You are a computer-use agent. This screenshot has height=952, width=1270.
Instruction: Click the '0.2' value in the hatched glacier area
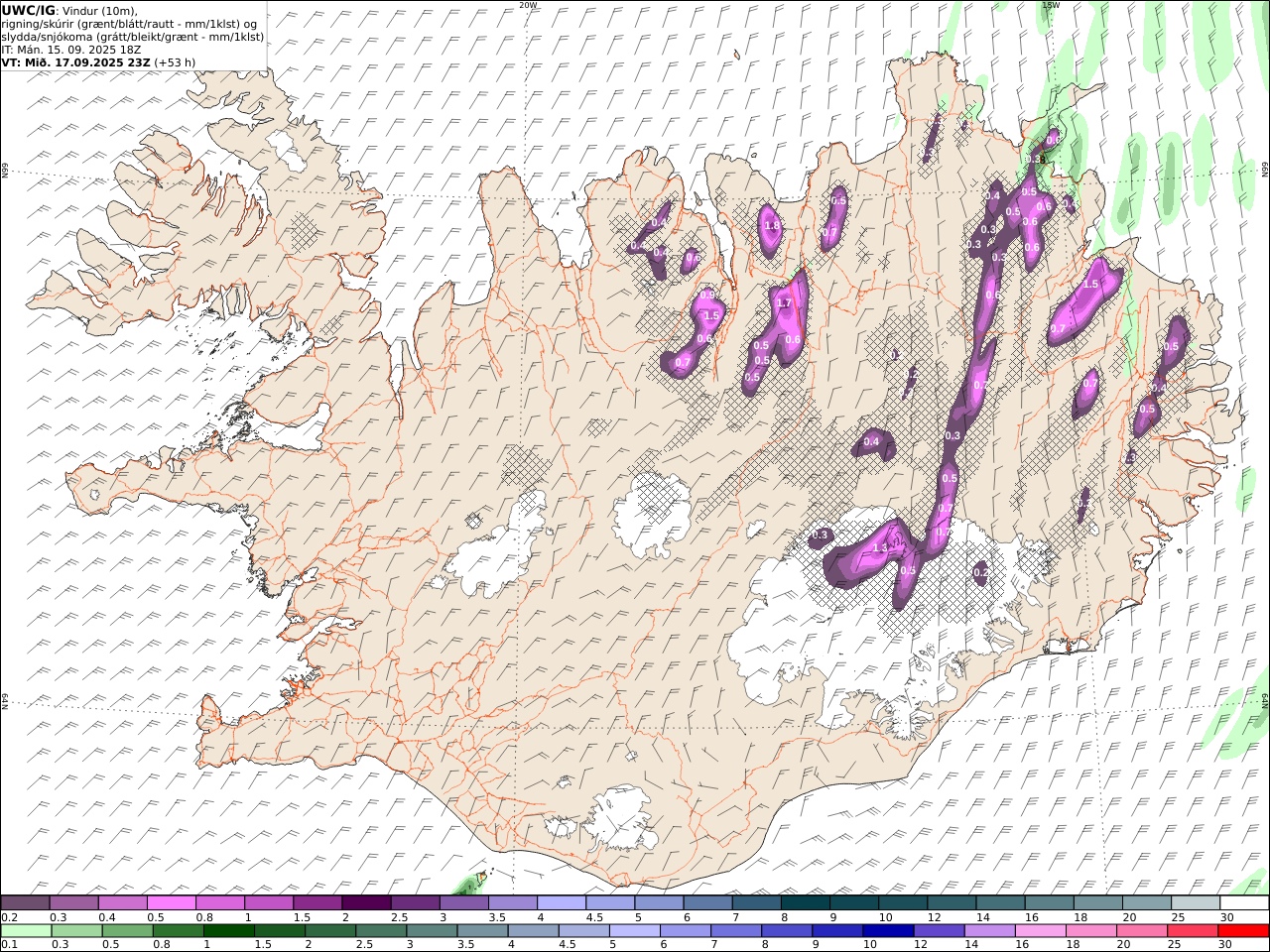tap(981, 572)
